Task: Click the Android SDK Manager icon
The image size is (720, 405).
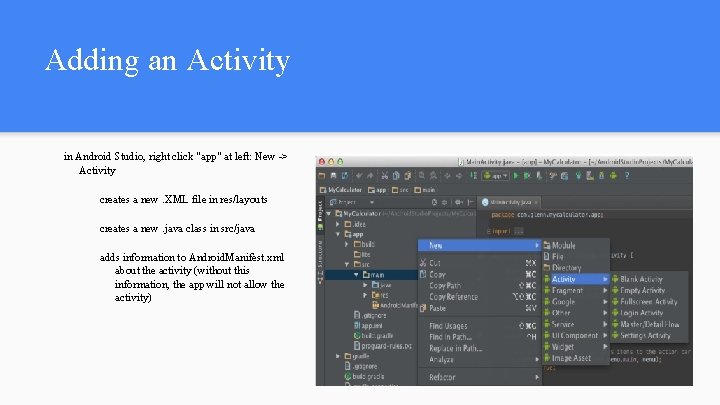Action: point(601,176)
